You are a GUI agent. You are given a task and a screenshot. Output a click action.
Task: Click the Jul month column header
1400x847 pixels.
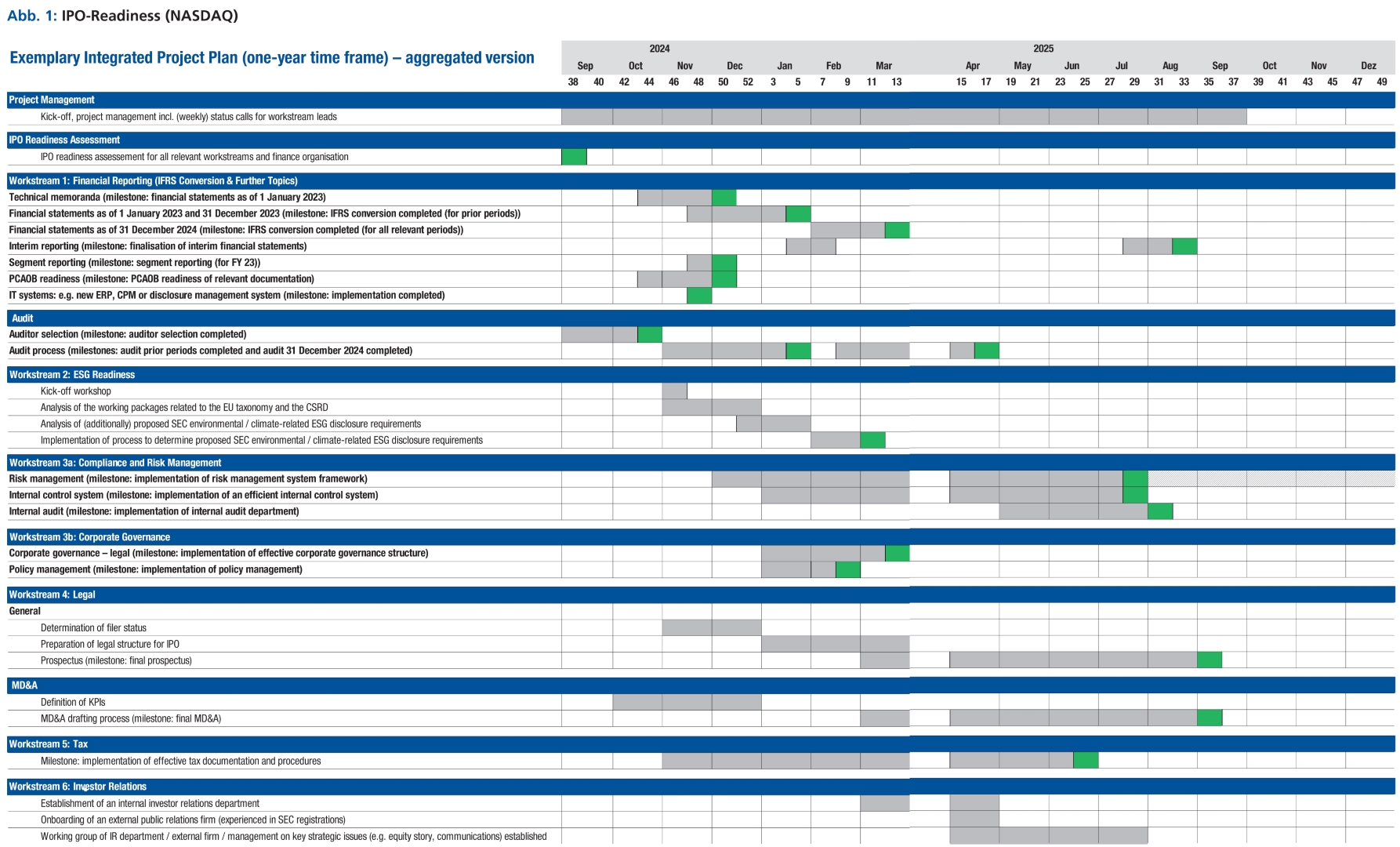(1122, 66)
